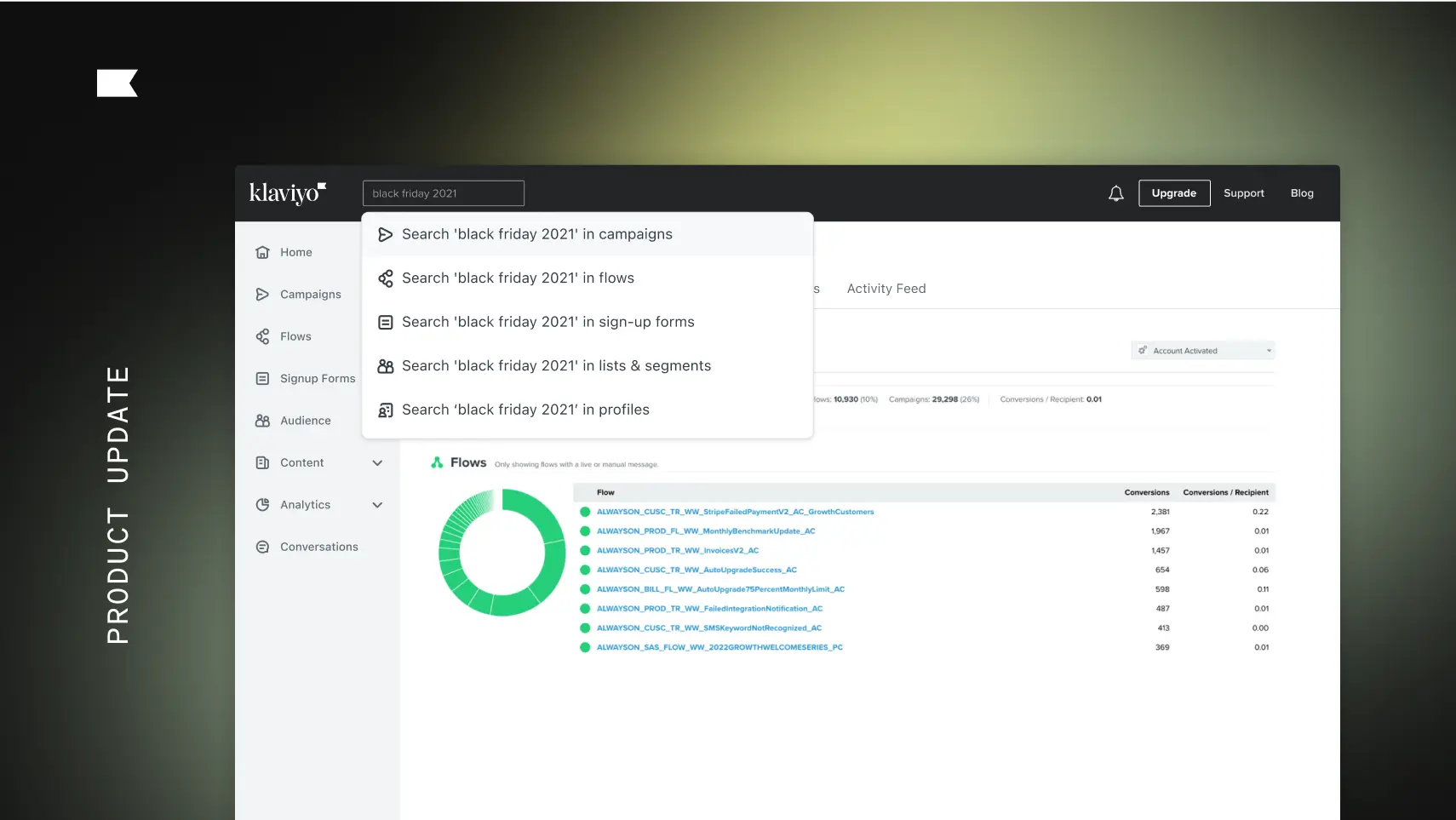Open Campaigns from the sidebar
This screenshot has width=1456, height=820.
coord(311,295)
